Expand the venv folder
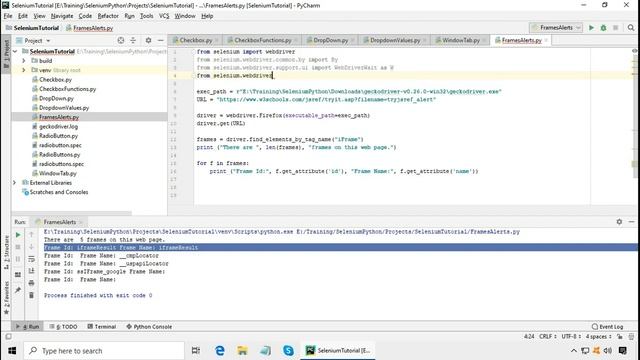640x360 pixels. [x=24, y=70]
